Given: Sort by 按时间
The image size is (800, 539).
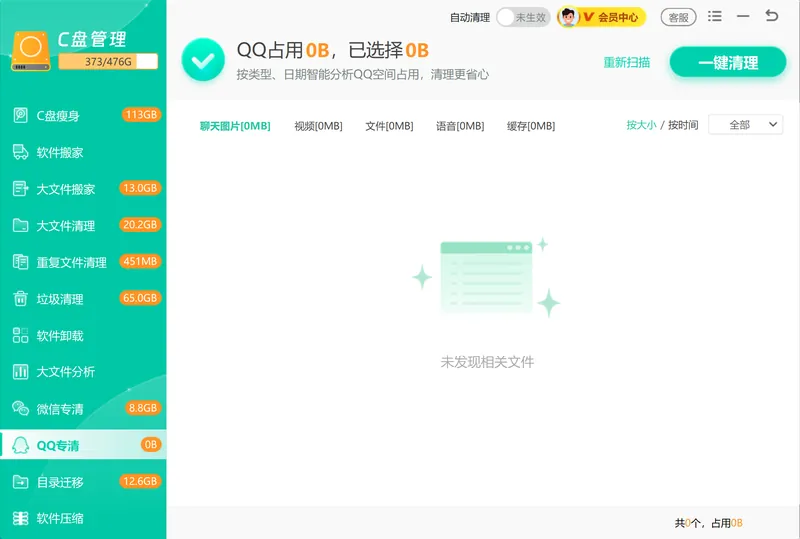Looking at the screenshot, I should click(683, 125).
